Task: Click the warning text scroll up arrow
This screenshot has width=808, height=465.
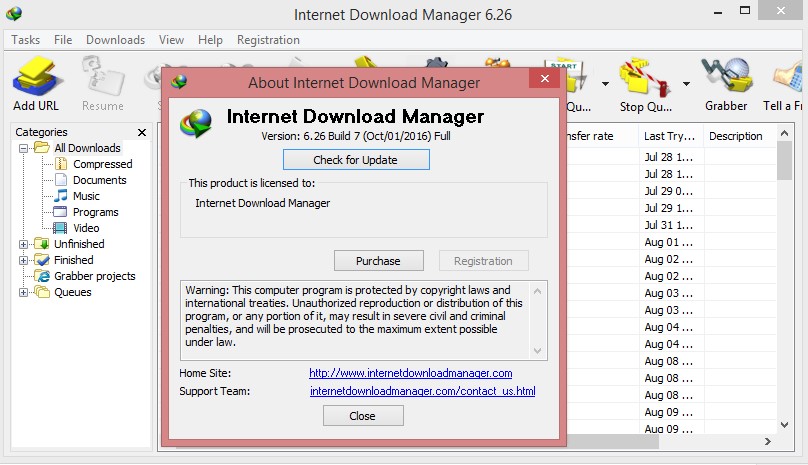Action: pos(537,291)
